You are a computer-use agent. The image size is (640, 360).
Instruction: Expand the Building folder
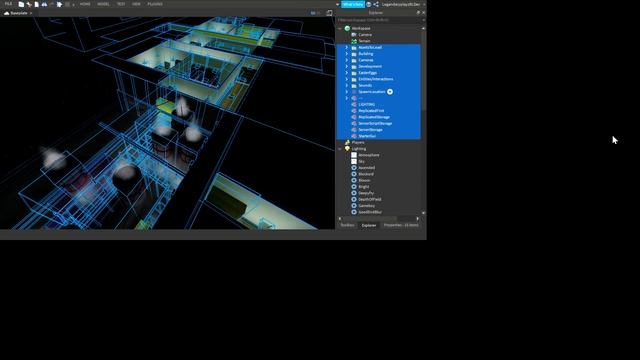(347, 54)
